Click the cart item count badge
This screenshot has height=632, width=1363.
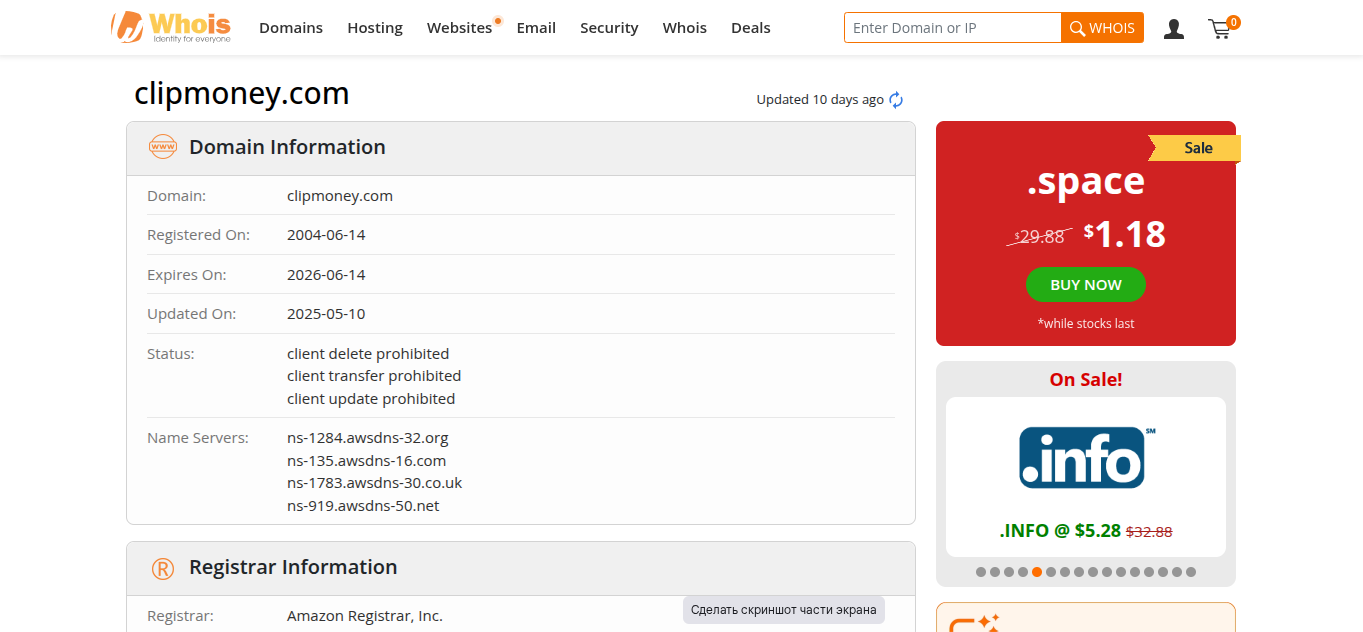1233,22
